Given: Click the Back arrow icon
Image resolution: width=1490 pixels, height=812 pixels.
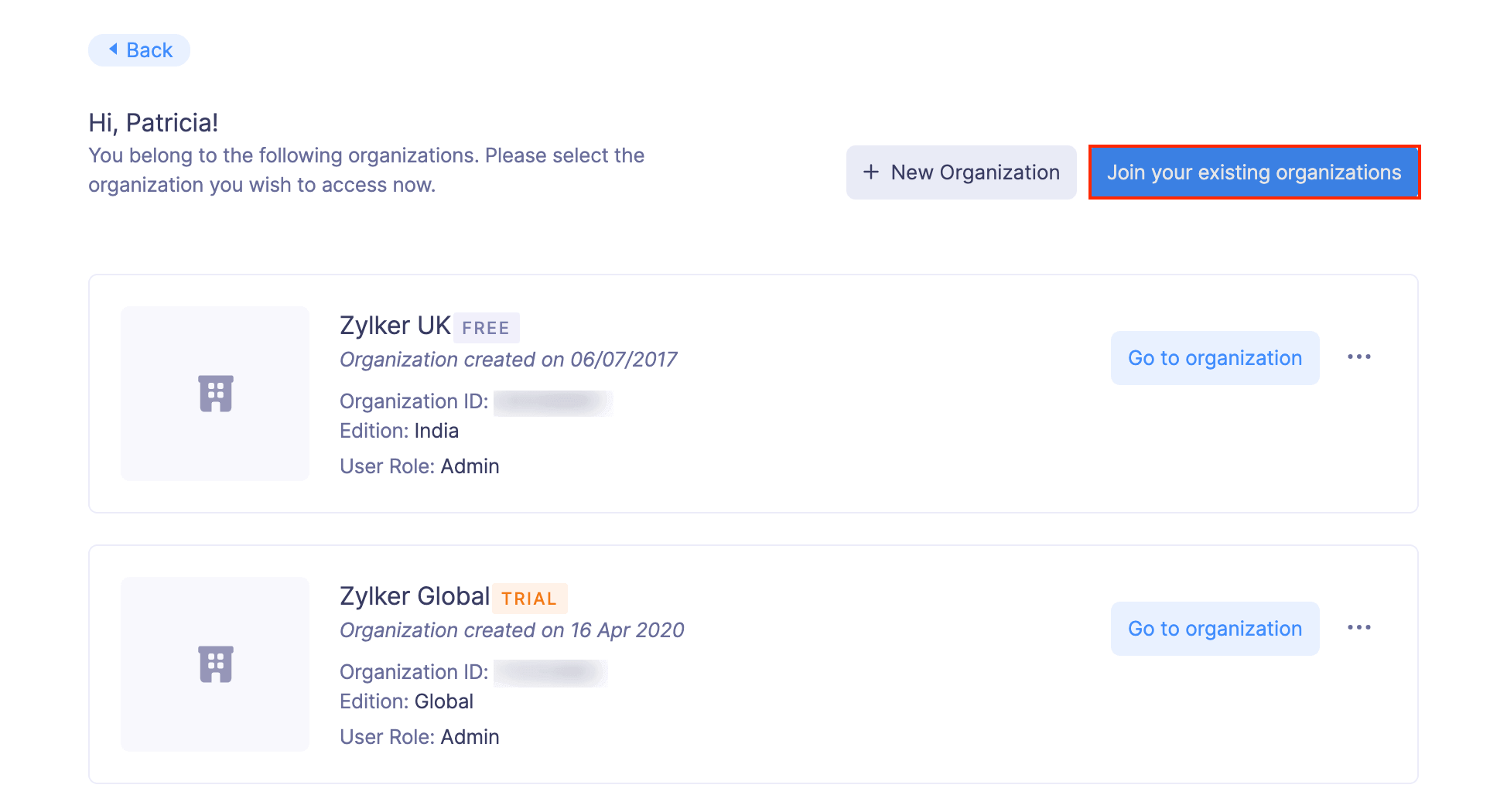Looking at the screenshot, I should tap(113, 49).
